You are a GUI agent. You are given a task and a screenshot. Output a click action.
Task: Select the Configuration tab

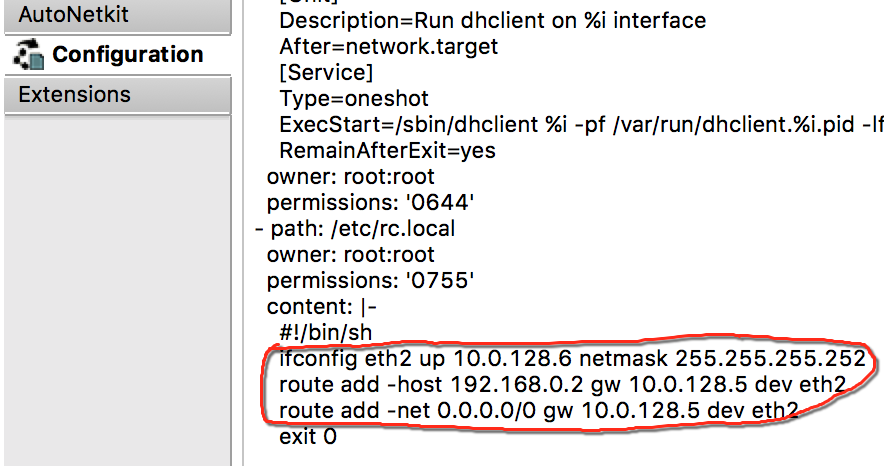pos(117,55)
